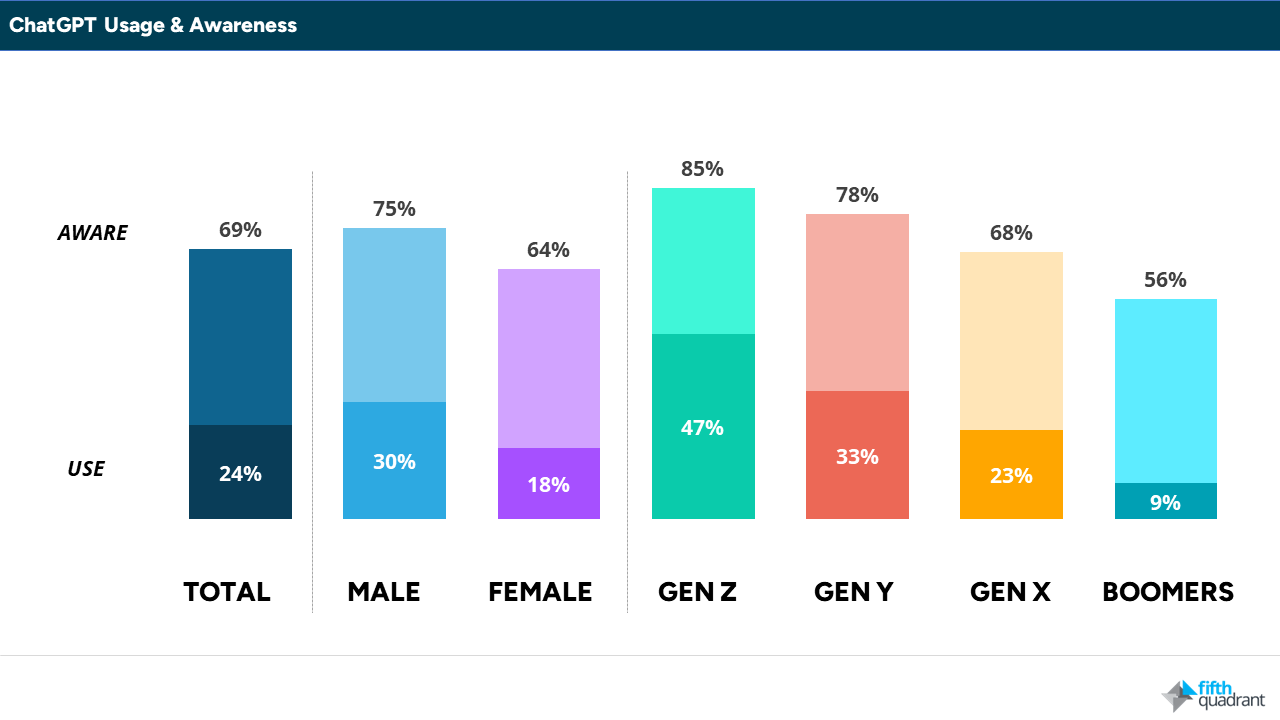This screenshot has height=720, width=1280.
Task: Click the Fifth Quadrant logo icon
Action: pyautogui.click(x=1177, y=696)
